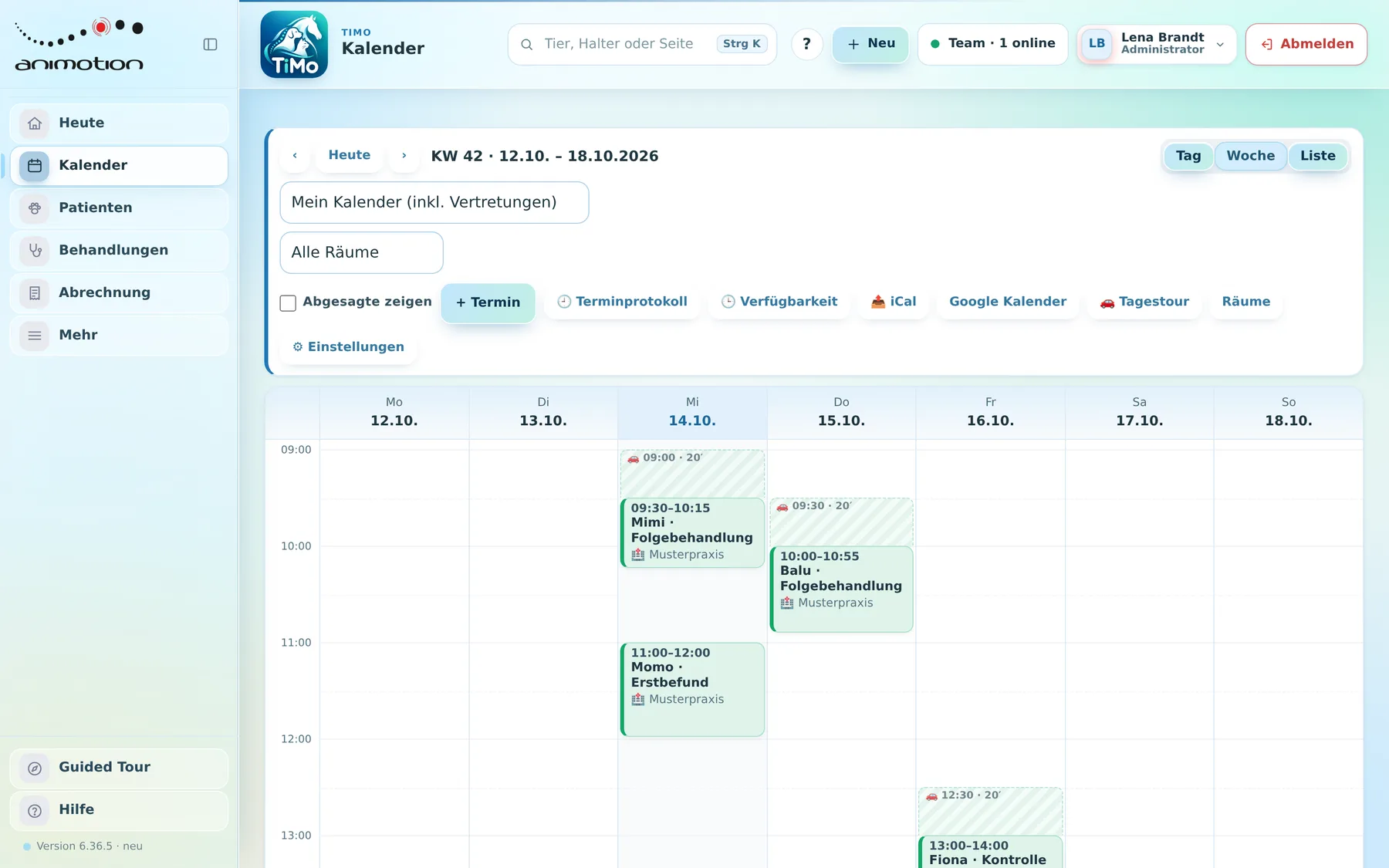The height and width of the screenshot is (868, 1389).
Task: Open the Mimi Folgebehandlung appointment
Action: point(692,533)
